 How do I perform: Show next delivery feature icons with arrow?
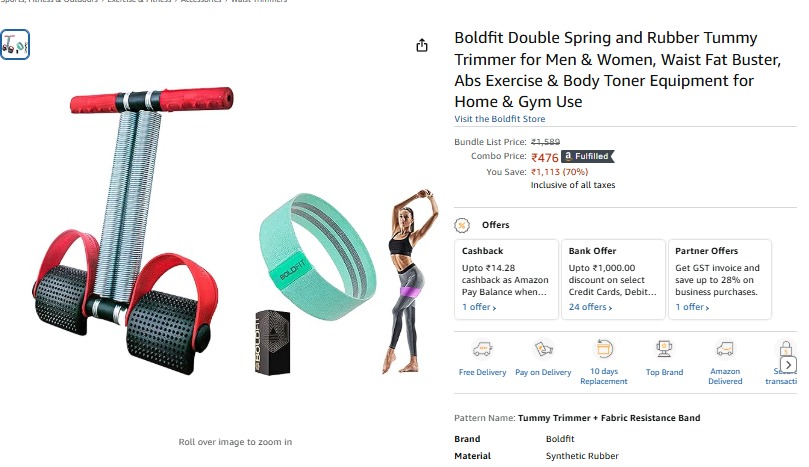(x=788, y=365)
